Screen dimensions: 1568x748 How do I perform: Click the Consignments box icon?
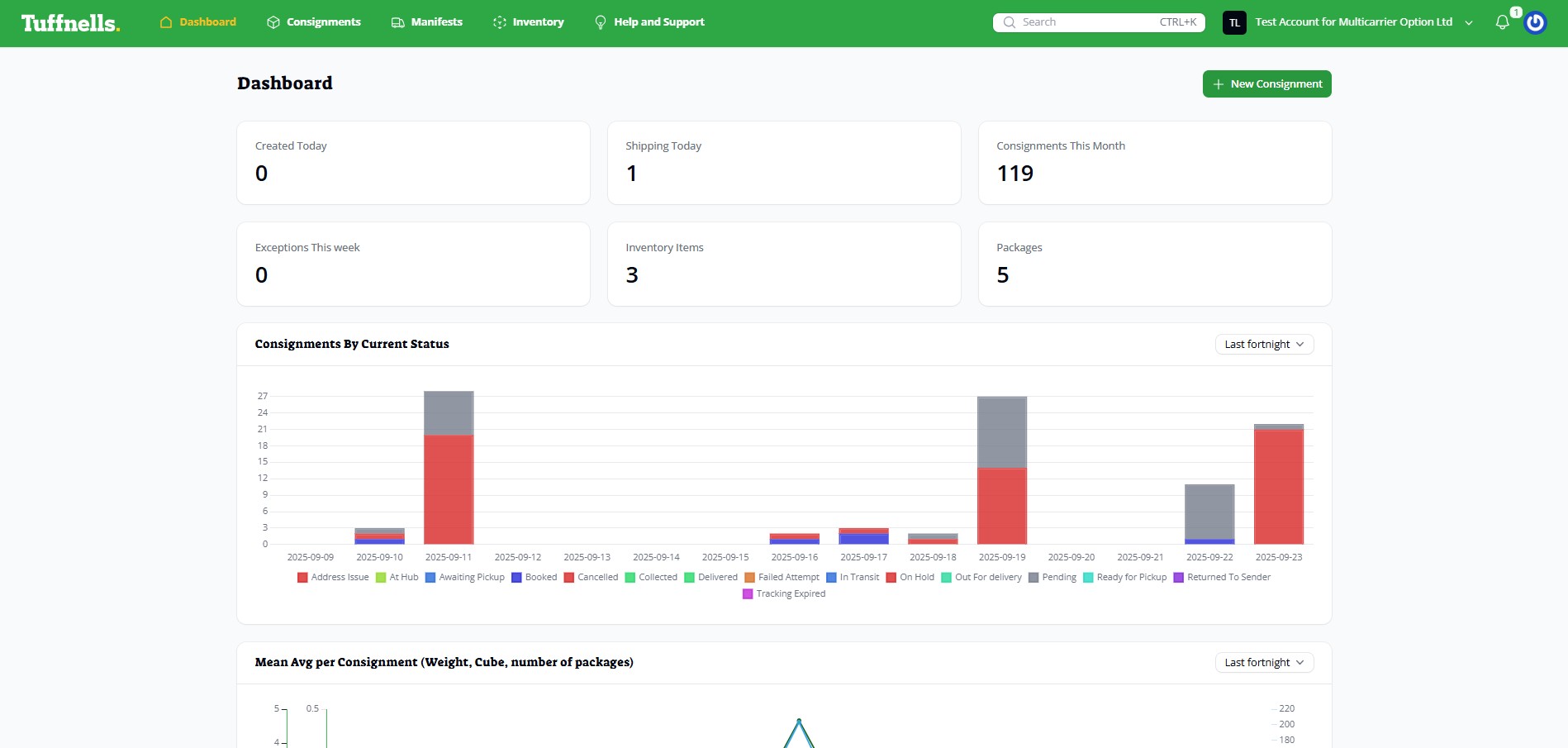pos(273,22)
